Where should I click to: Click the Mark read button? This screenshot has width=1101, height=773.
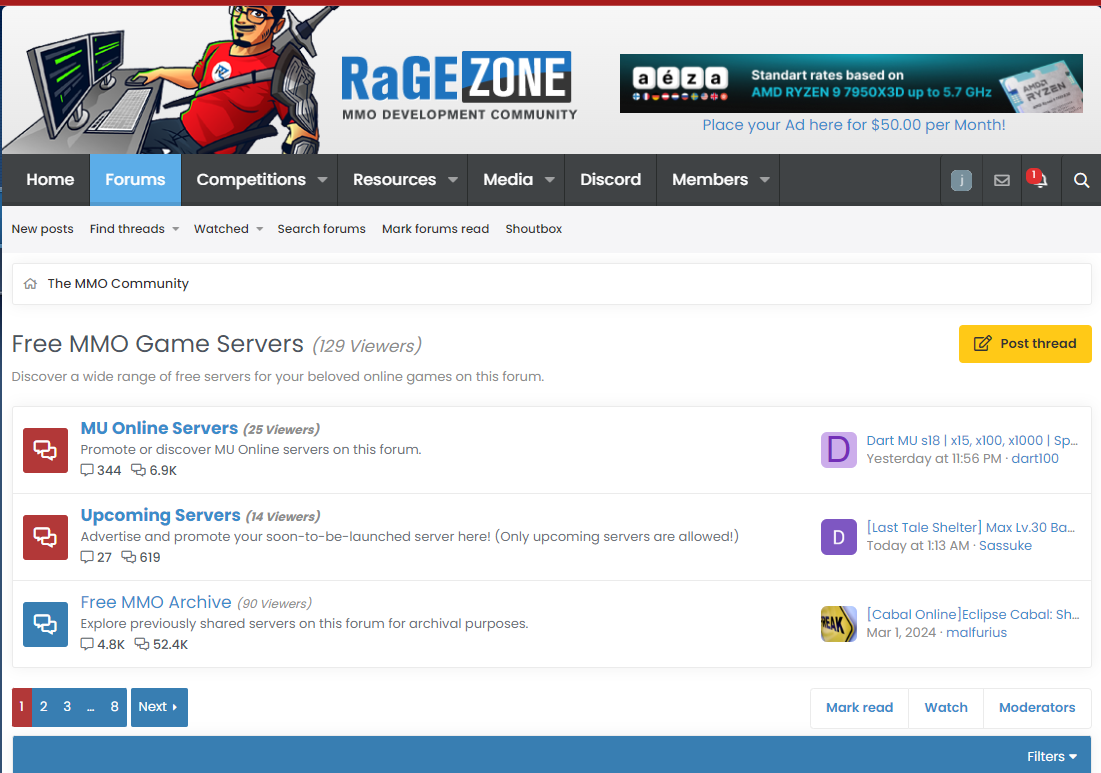[859, 707]
